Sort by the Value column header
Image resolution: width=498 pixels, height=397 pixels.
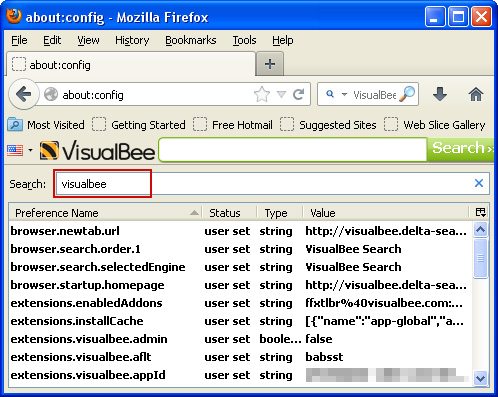point(386,213)
